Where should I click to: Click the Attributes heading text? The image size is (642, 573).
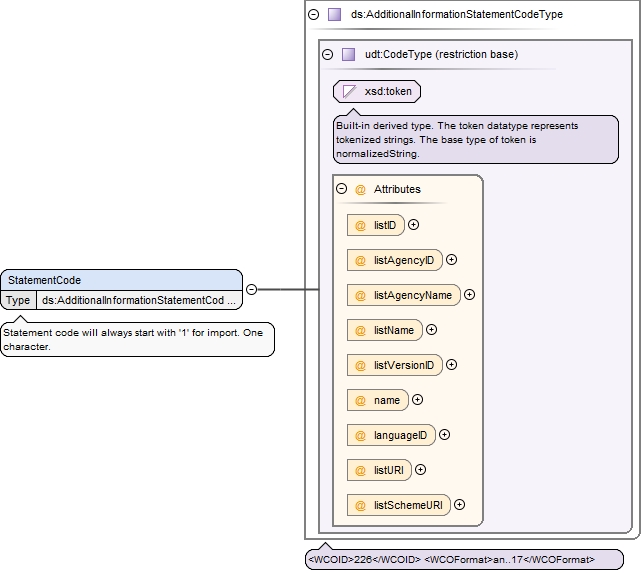tap(397, 189)
